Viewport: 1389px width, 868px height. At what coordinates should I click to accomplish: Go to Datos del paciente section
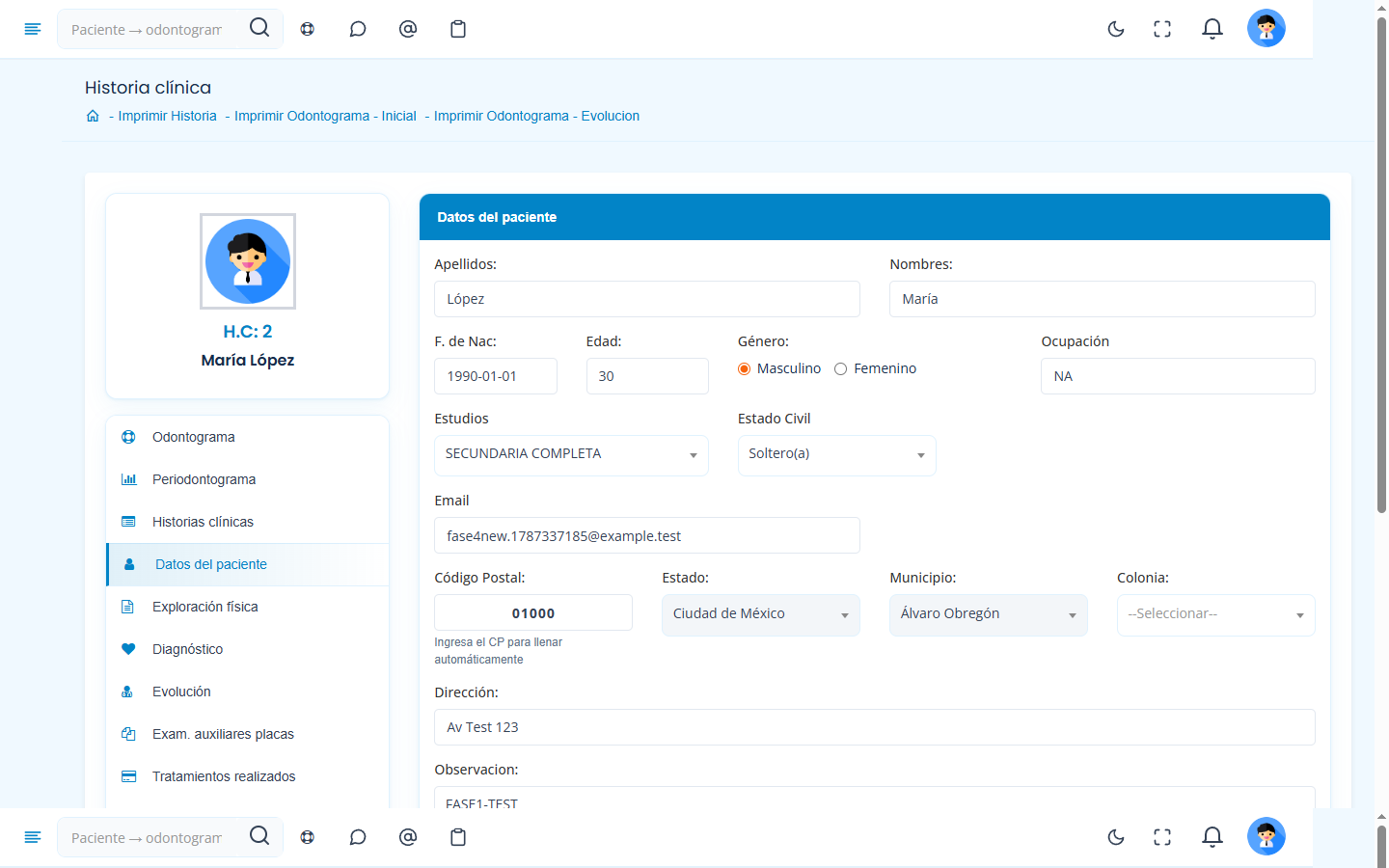248,564
